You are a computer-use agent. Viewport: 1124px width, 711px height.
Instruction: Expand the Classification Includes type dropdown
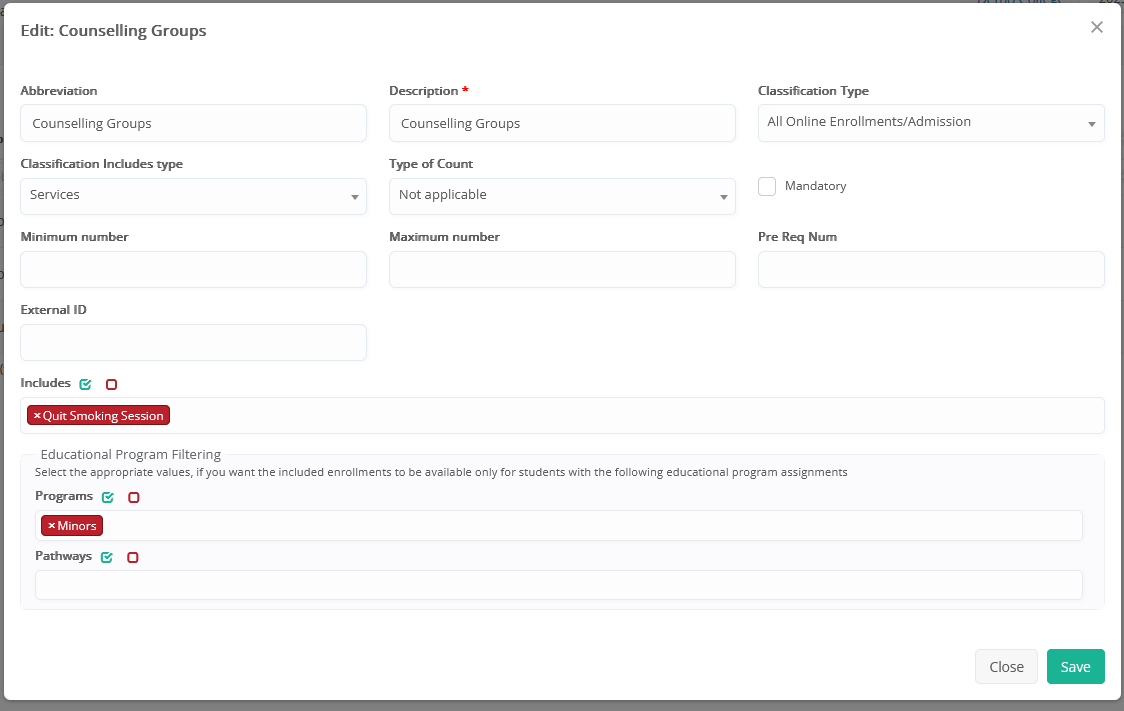click(x=193, y=196)
